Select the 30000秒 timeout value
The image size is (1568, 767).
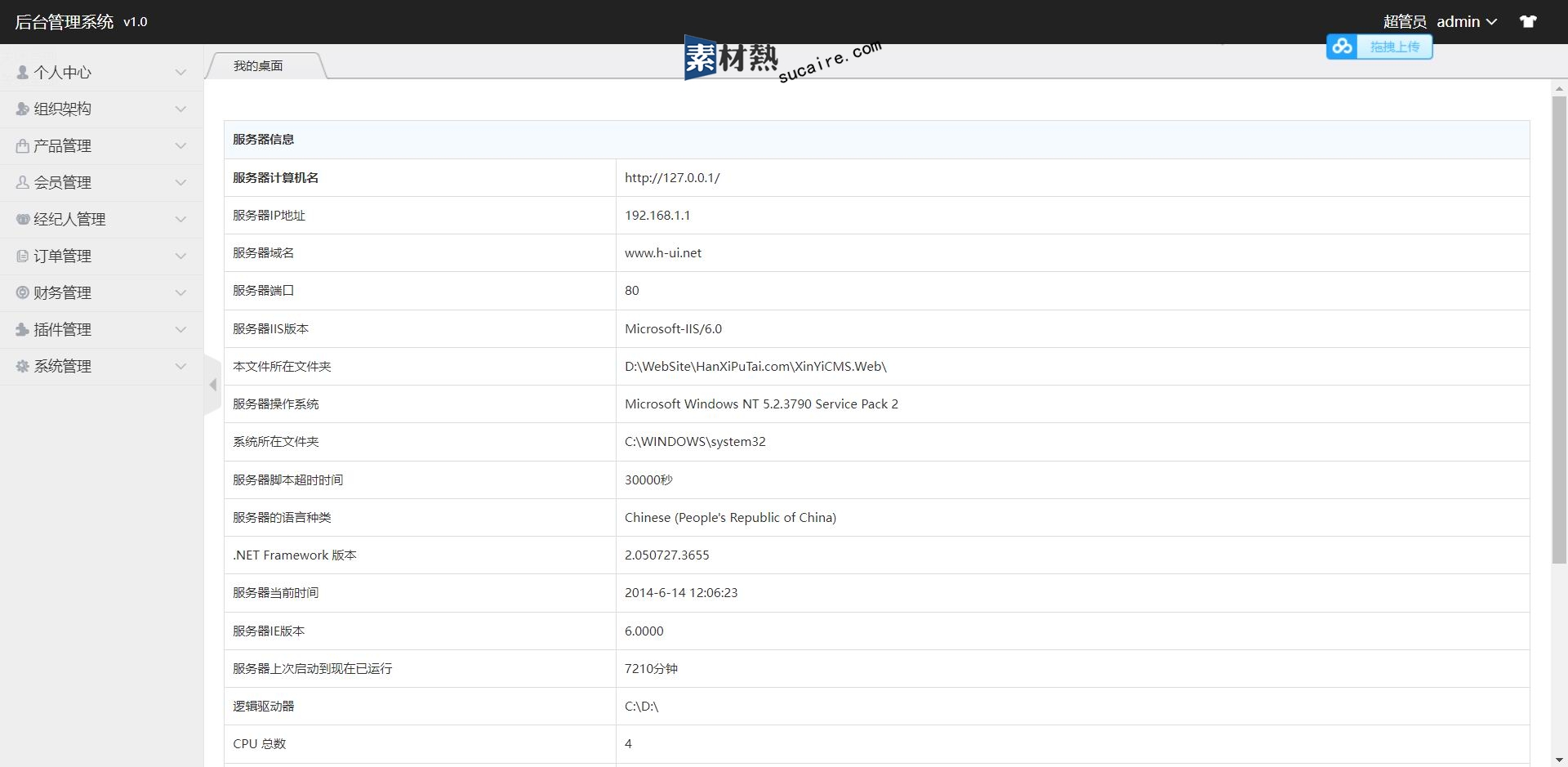(648, 480)
